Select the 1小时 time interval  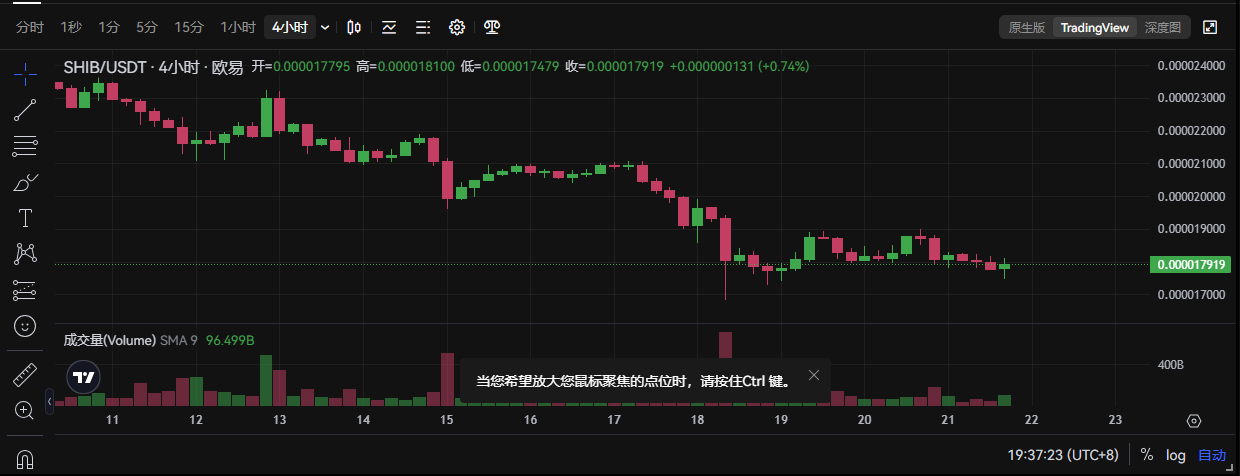pyautogui.click(x=238, y=27)
